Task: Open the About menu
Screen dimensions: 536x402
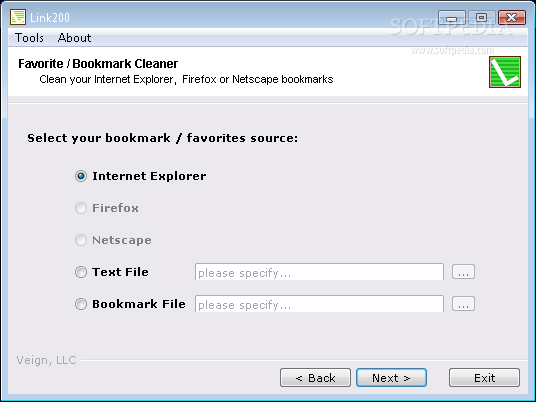Action: pyautogui.click(x=75, y=38)
